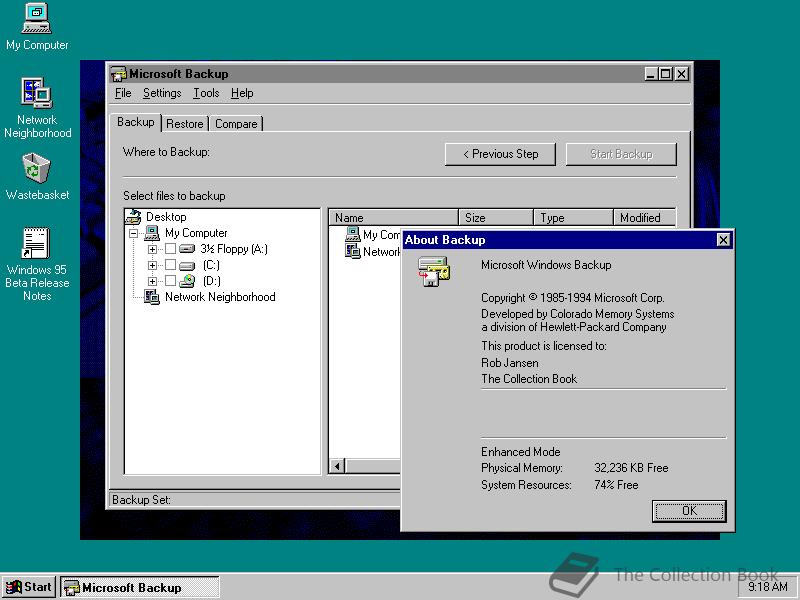800x600 pixels.
Task: Click the 3½ Floppy drive icon
Action: 187,249
